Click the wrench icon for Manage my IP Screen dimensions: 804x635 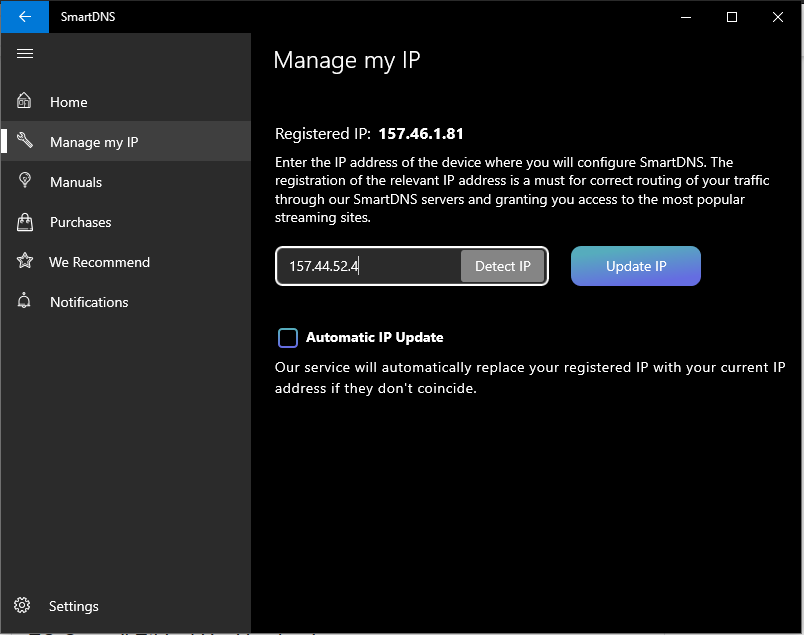pyautogui.click(x=25, y=140)
